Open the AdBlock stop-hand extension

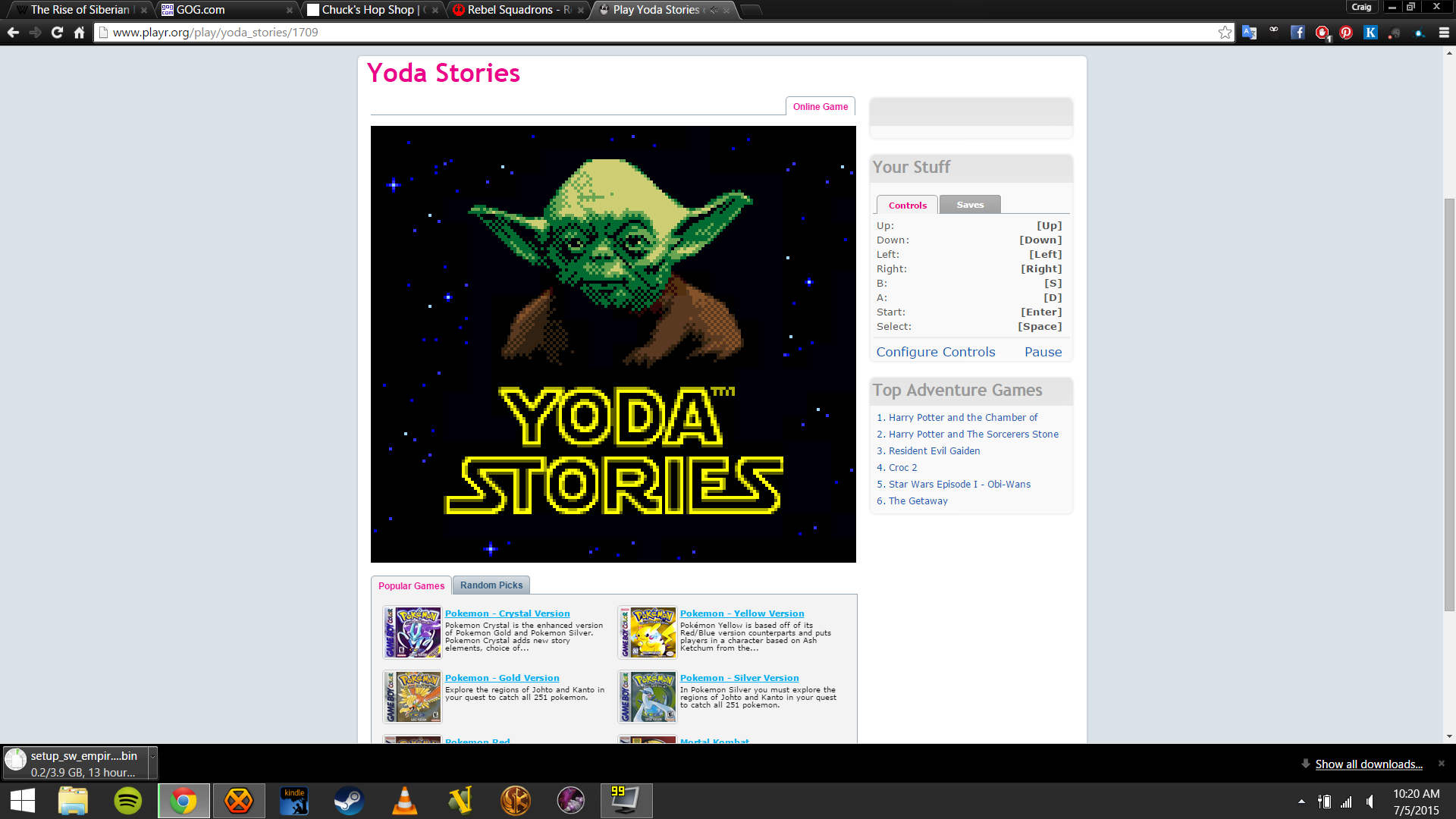tap(1322, 32)
